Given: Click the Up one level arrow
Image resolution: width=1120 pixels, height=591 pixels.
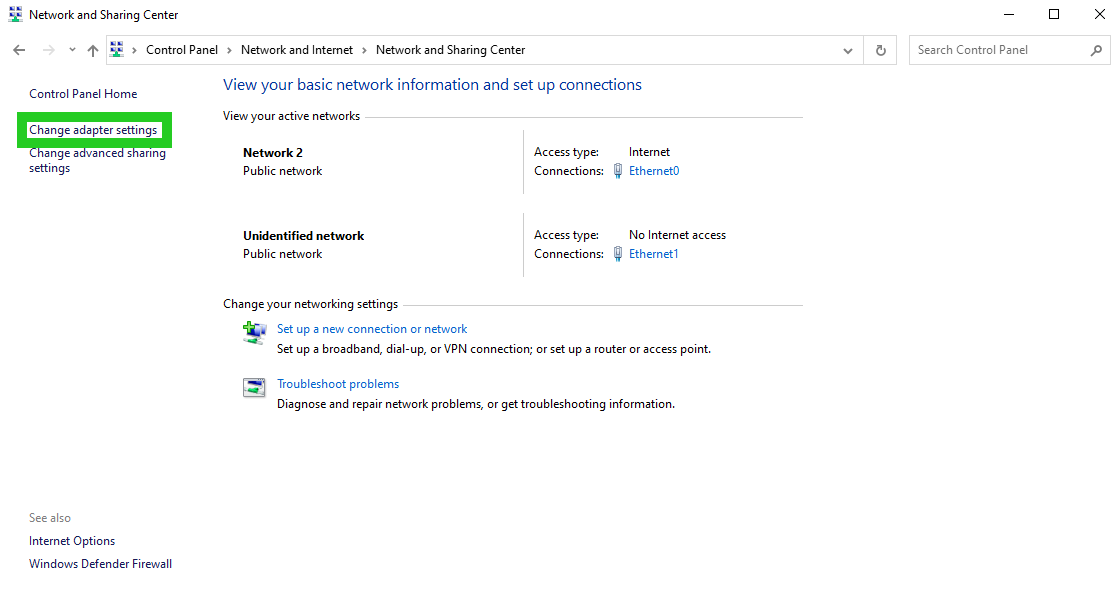Looking at the screenshot, I should click(x=92, y=49).
